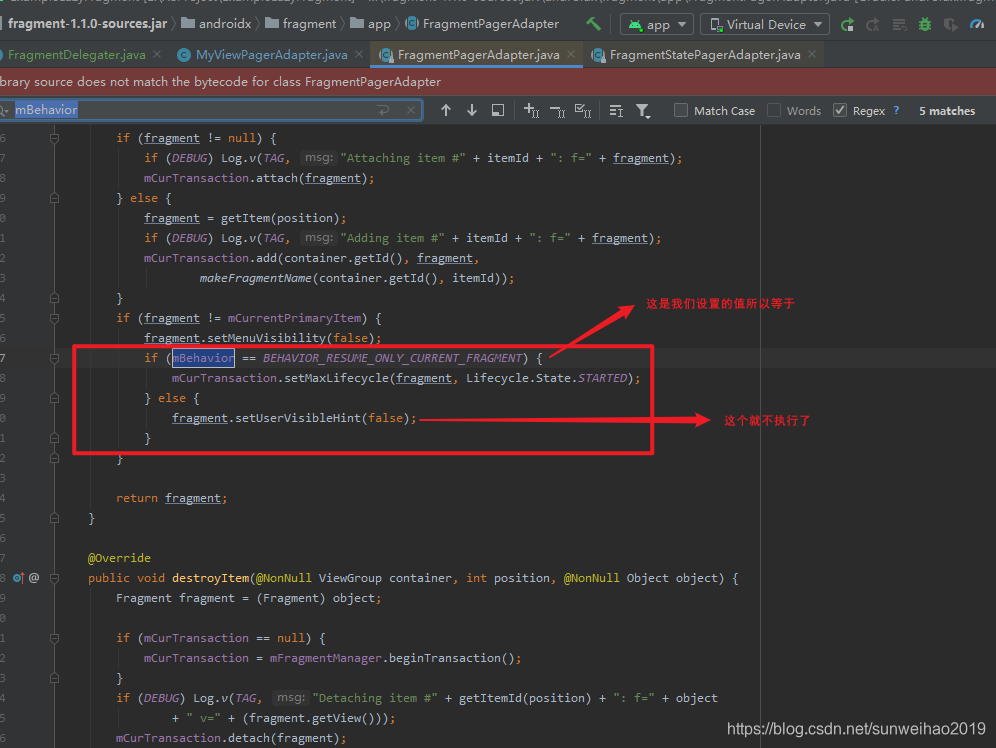Click the Apply Code Changes icon

point(899,25)
